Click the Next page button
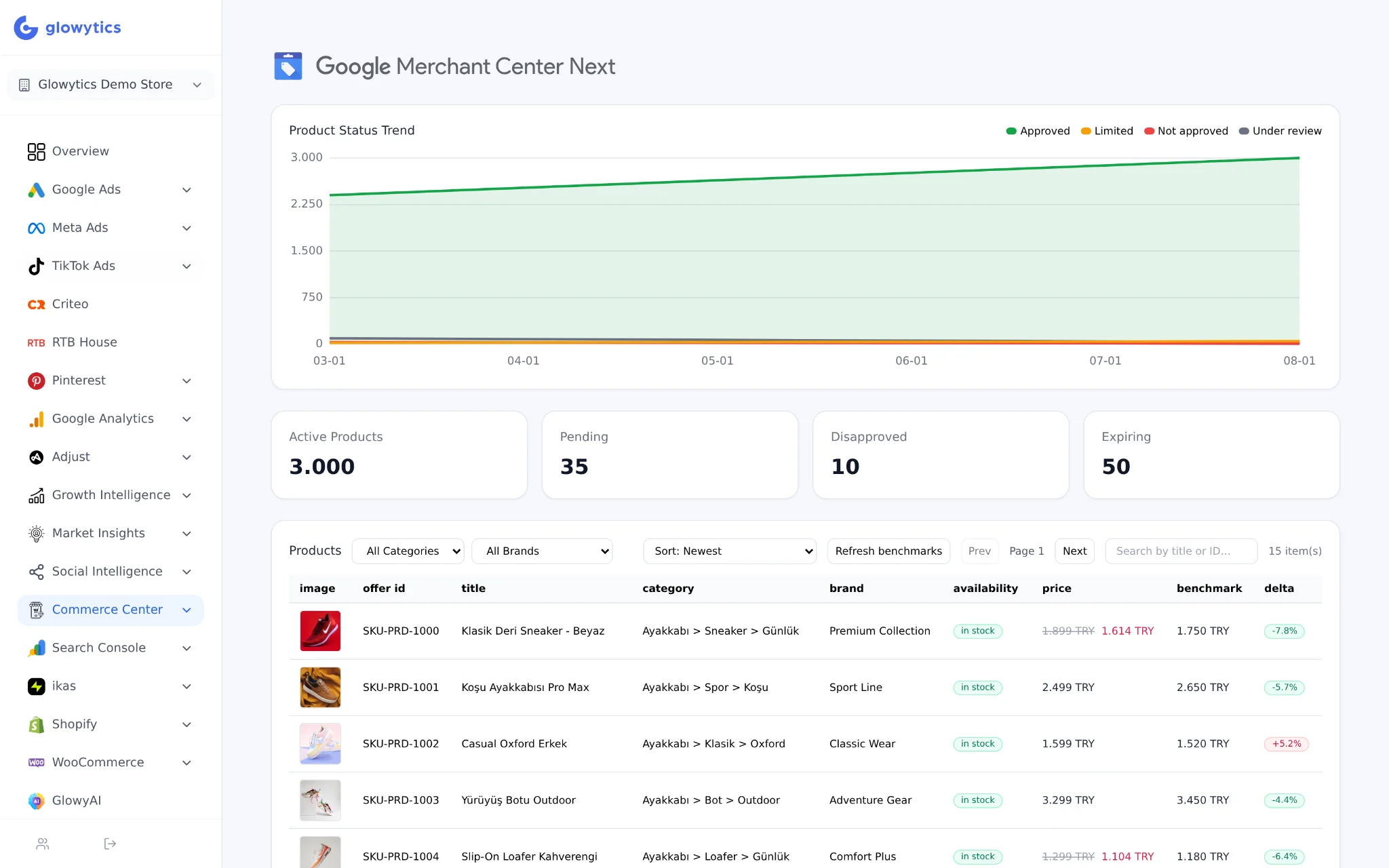 (x=1074, y=551)
